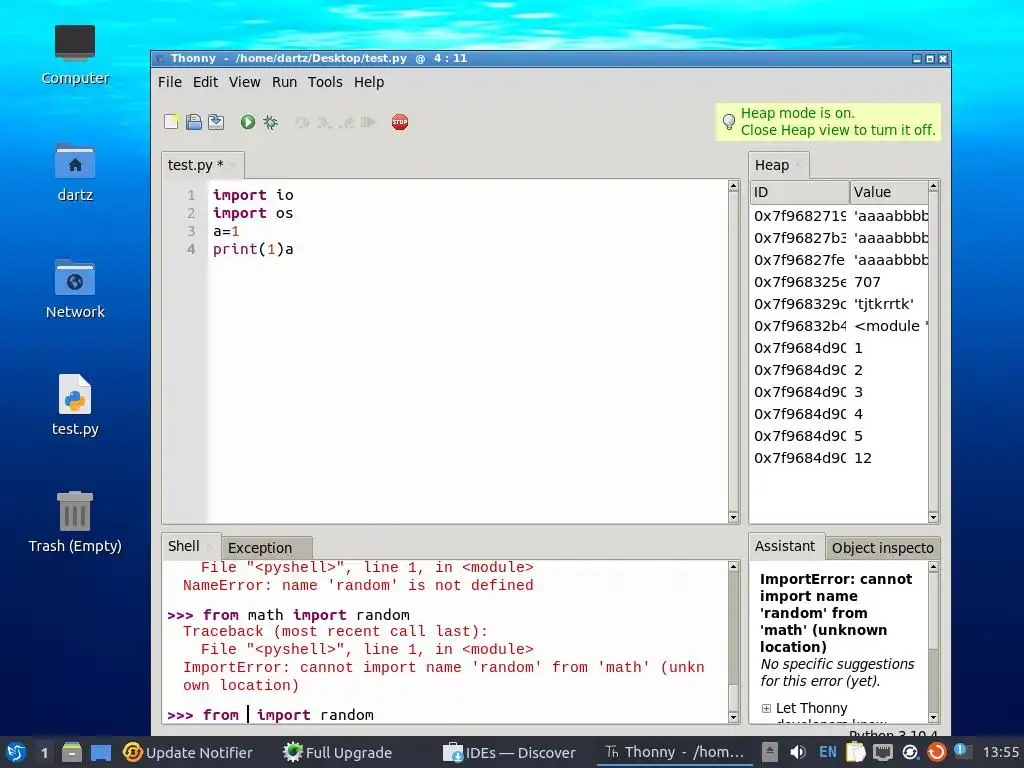Open the File menu
The height and width of the screenshot is (768, 1024).
click(170, 82)
